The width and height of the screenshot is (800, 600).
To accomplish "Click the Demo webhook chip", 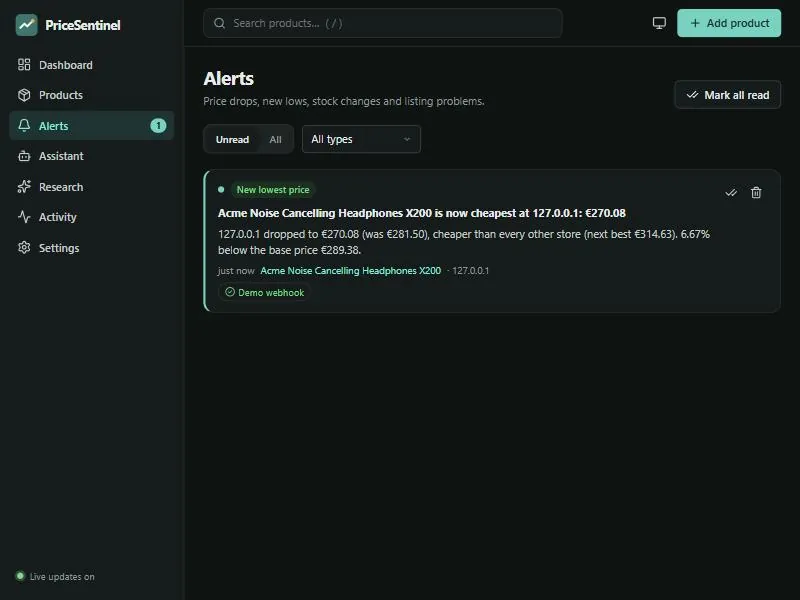I will (264, 292).
